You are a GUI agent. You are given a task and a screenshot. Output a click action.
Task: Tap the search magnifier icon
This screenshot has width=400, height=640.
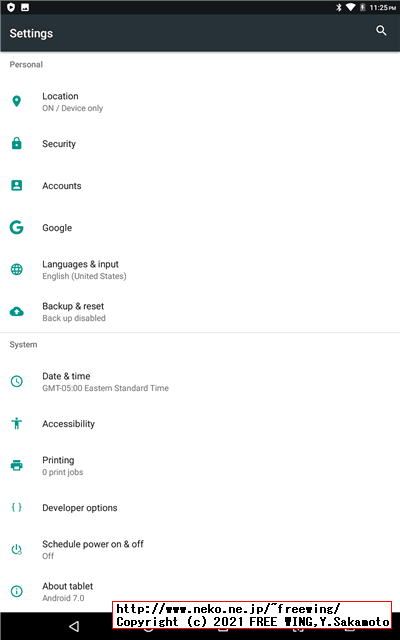click(381, 31)
